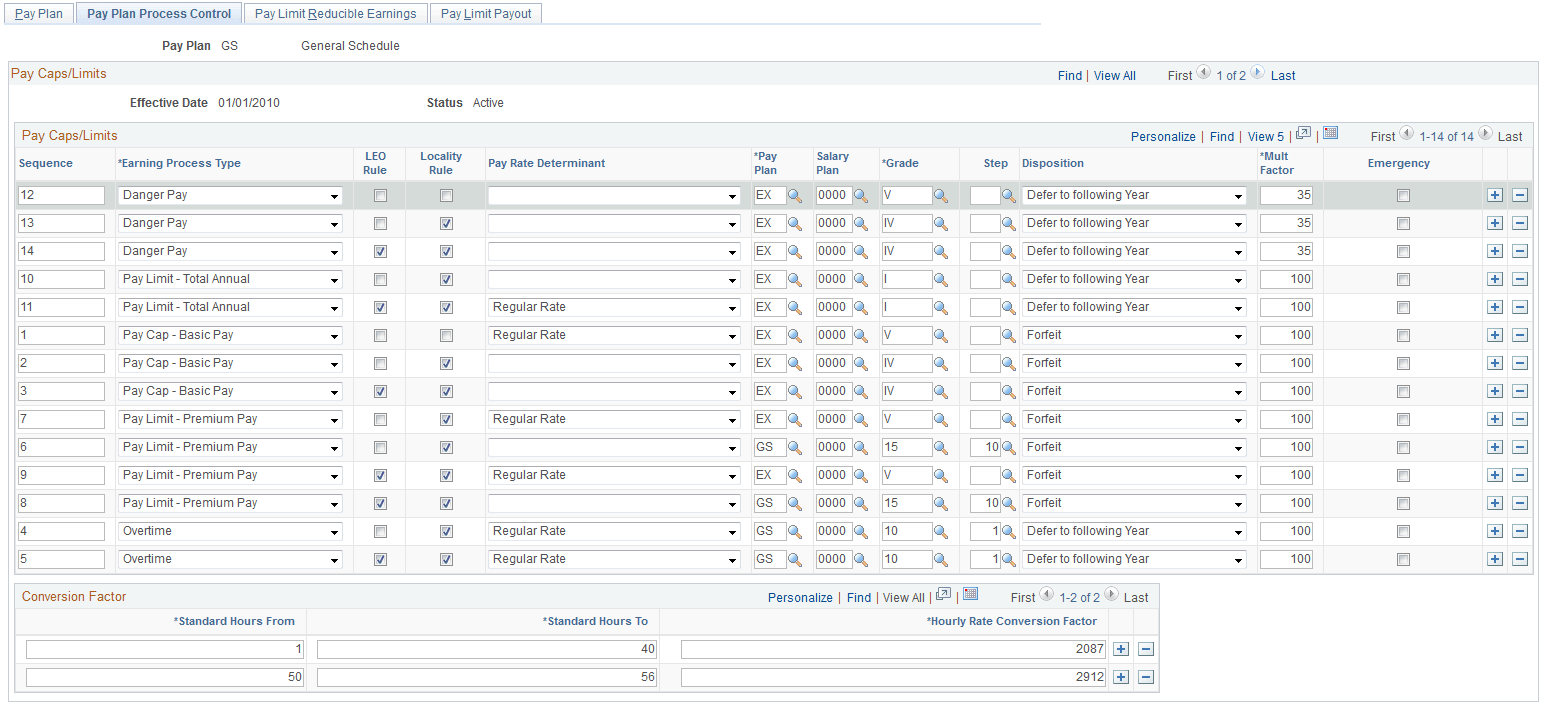The height and width of the screenshot is (705, 1543).
Task: Open the Disposition dropdown set to Forfeit
Action: (x=1241, y=335)
